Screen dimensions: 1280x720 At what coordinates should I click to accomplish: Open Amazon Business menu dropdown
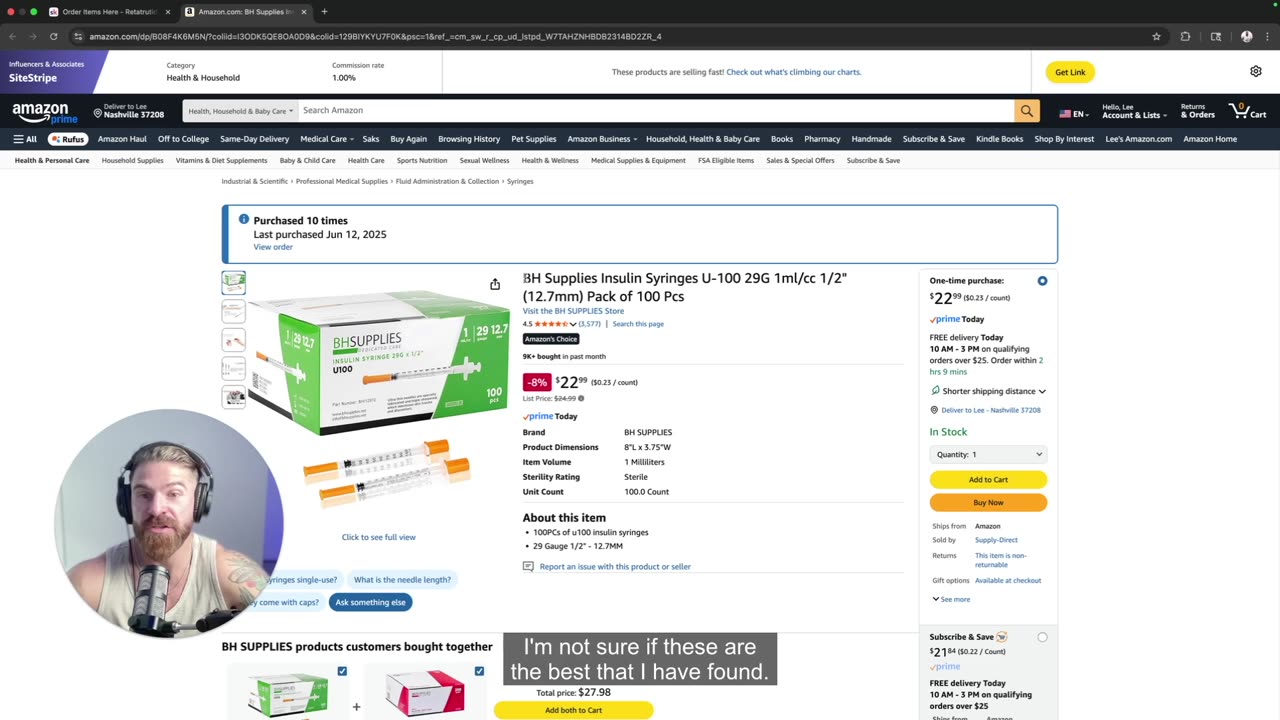601,139
